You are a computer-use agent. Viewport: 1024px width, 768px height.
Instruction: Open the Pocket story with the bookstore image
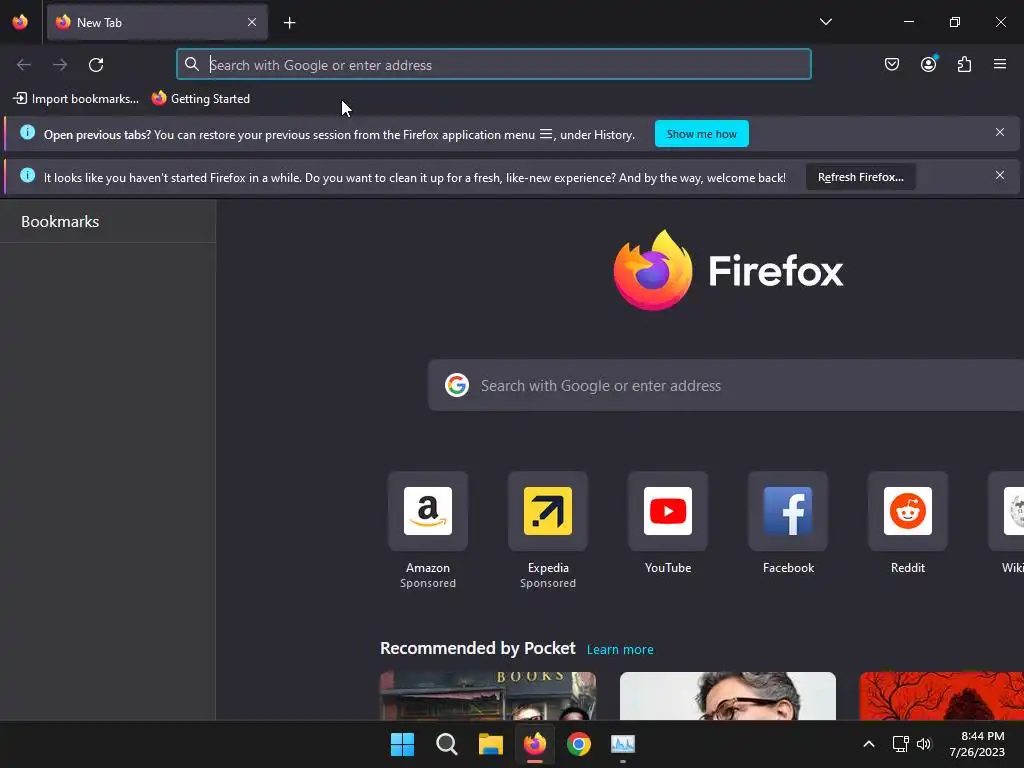[x=488, y=696]
